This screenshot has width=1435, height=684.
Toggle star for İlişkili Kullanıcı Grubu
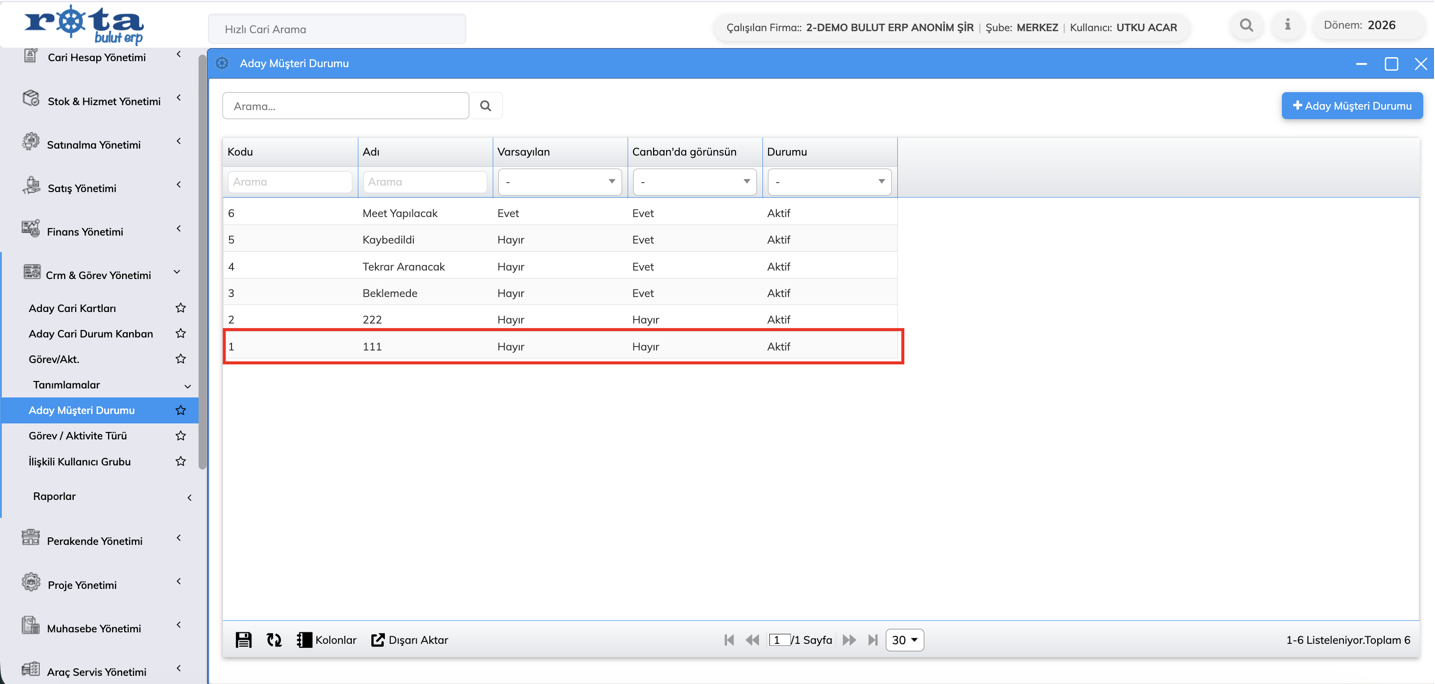(x=181, y=462)
